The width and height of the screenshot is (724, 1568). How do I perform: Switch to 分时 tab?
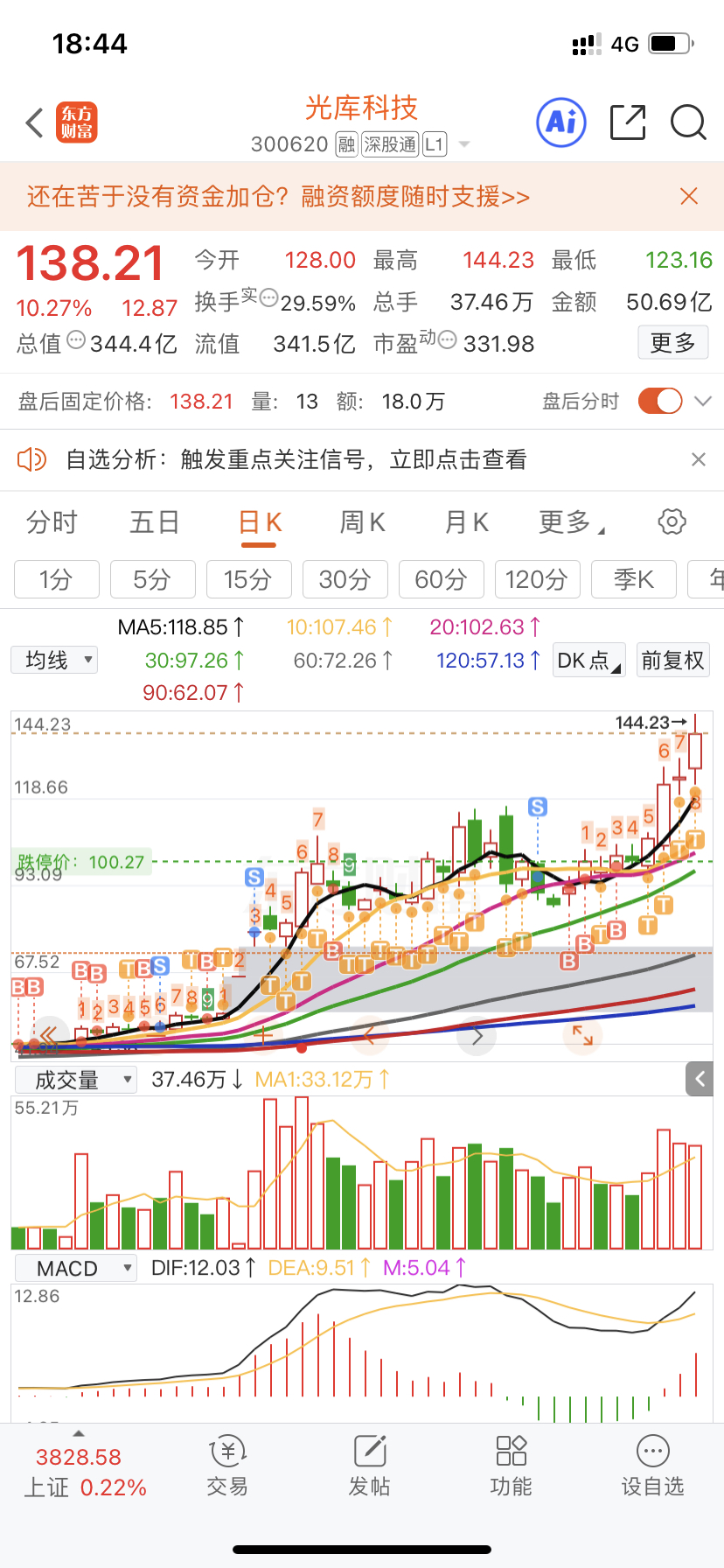[52, 522]
